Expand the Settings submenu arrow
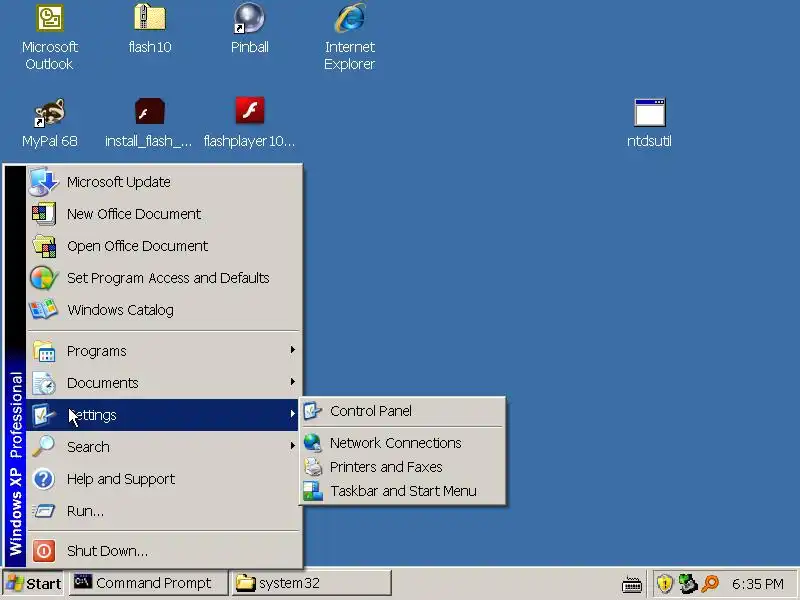 click(293, 414)
